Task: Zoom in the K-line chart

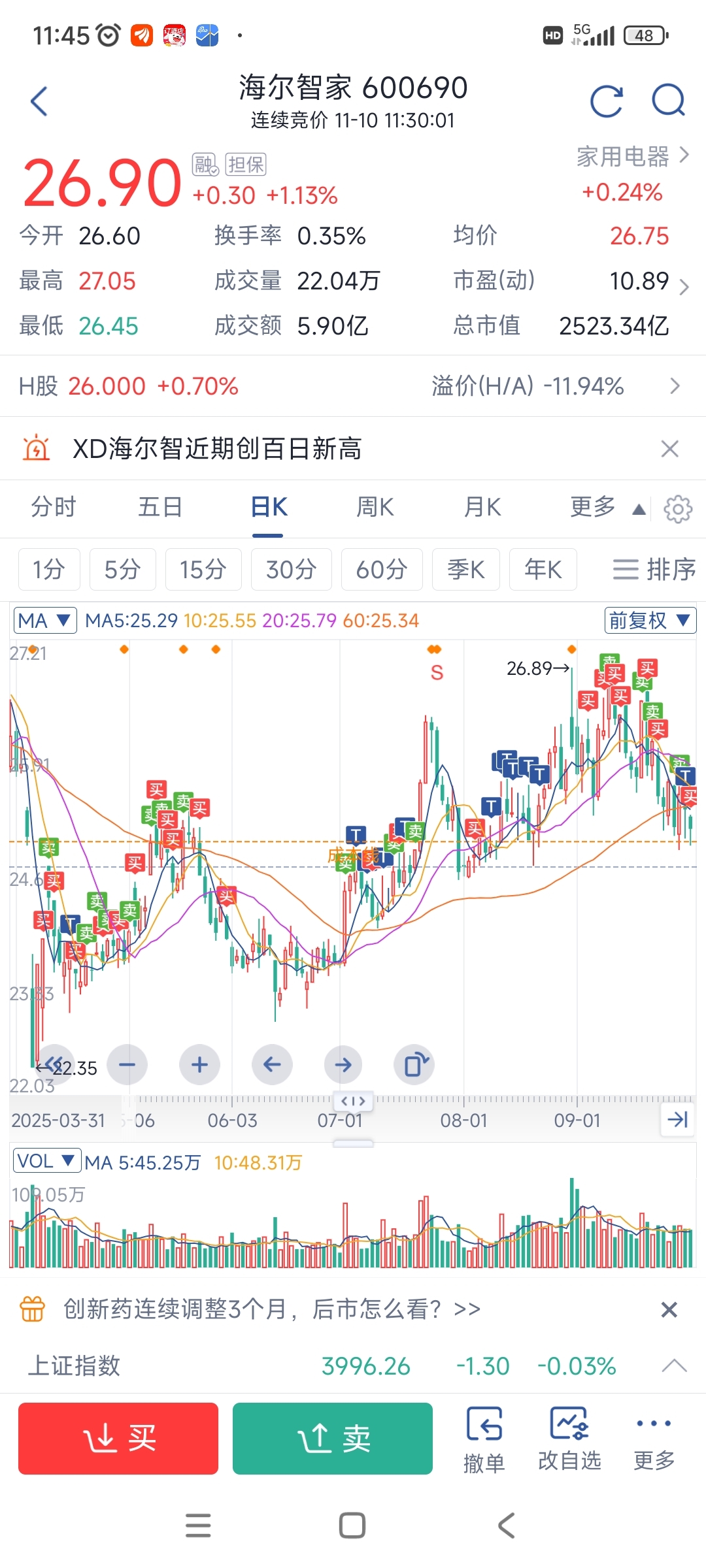Action: (199, 1065)
